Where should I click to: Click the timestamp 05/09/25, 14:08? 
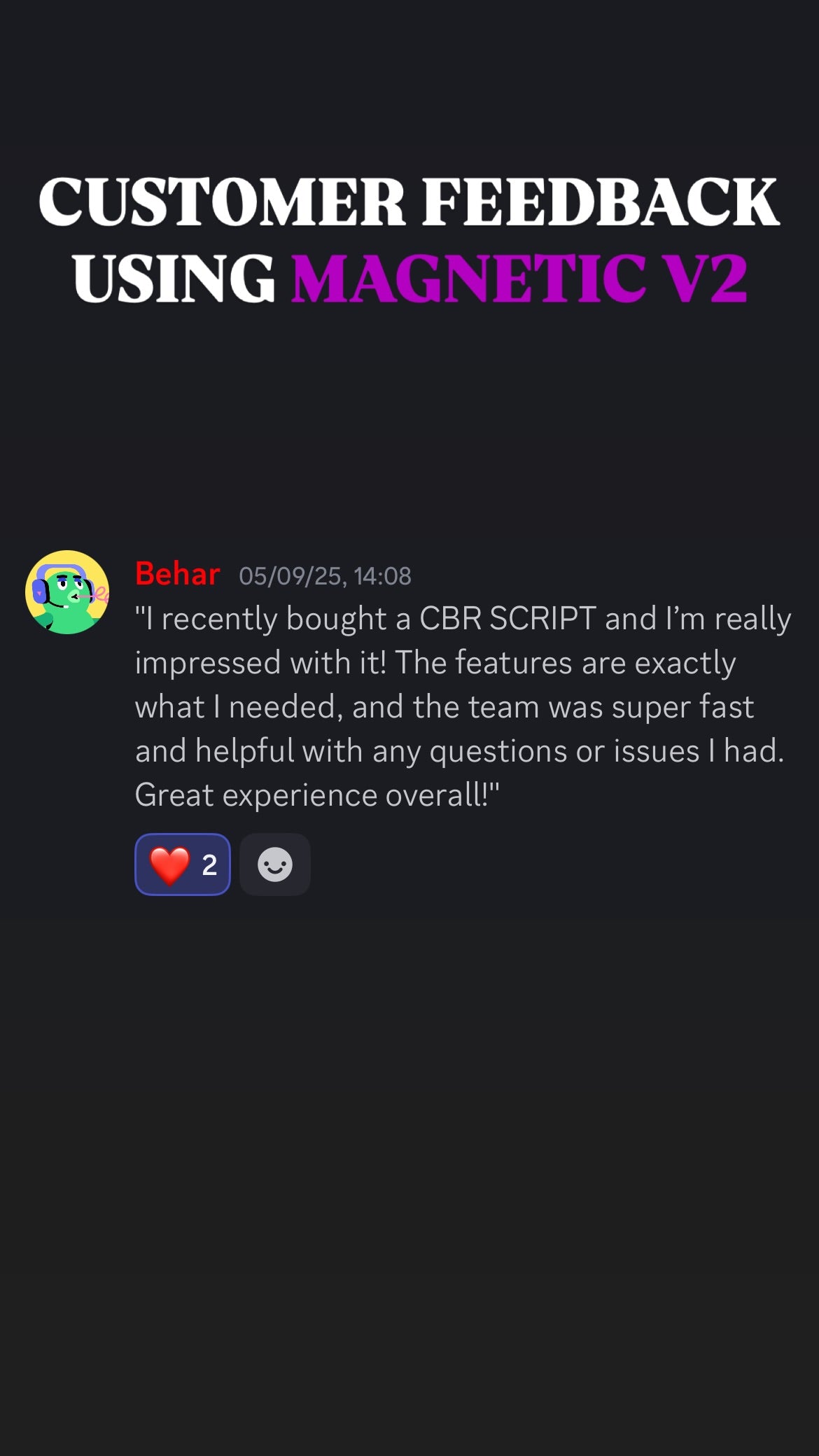[x=325, y=576]
